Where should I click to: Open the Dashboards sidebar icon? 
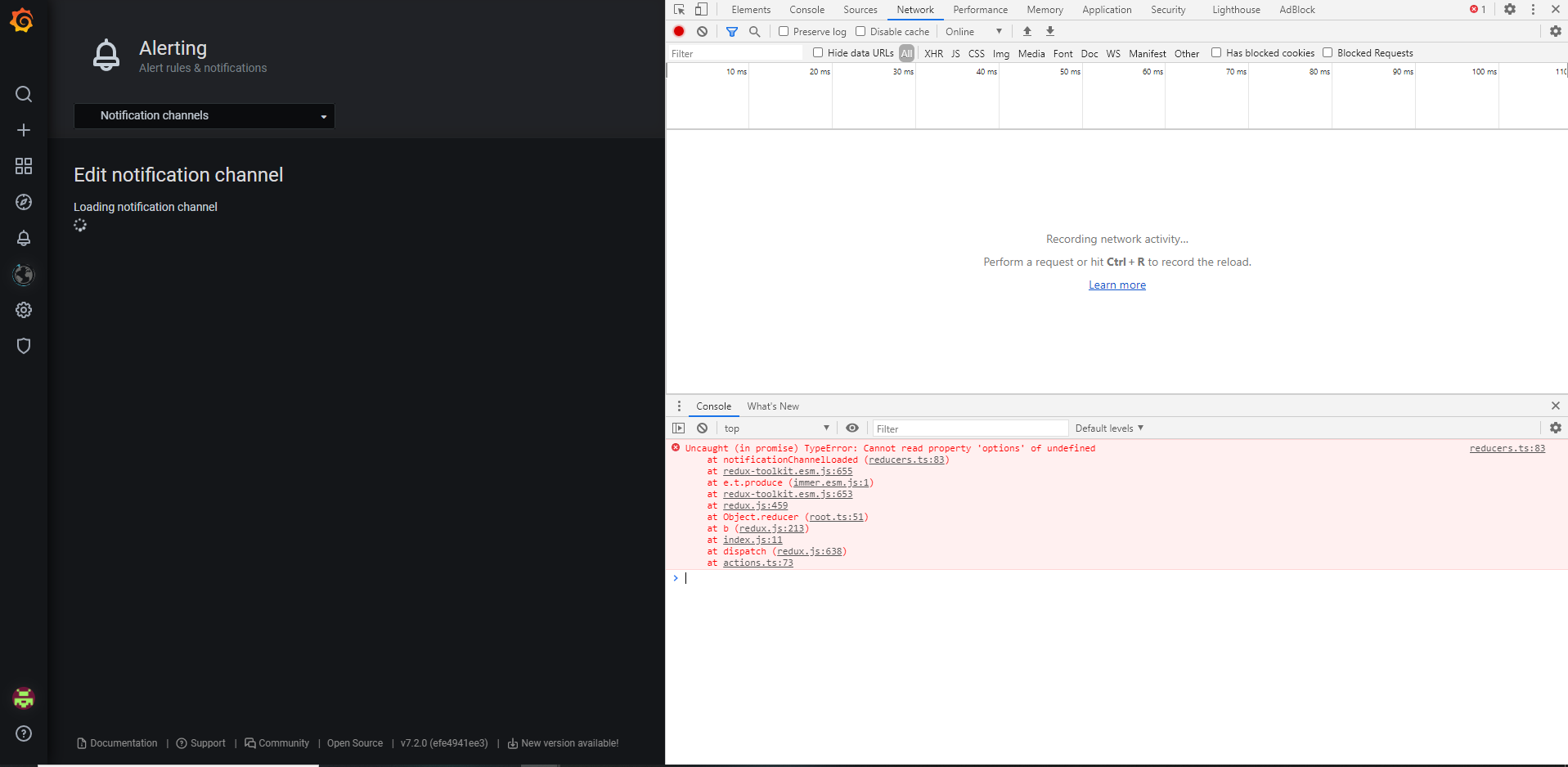[x=23, y=165]
